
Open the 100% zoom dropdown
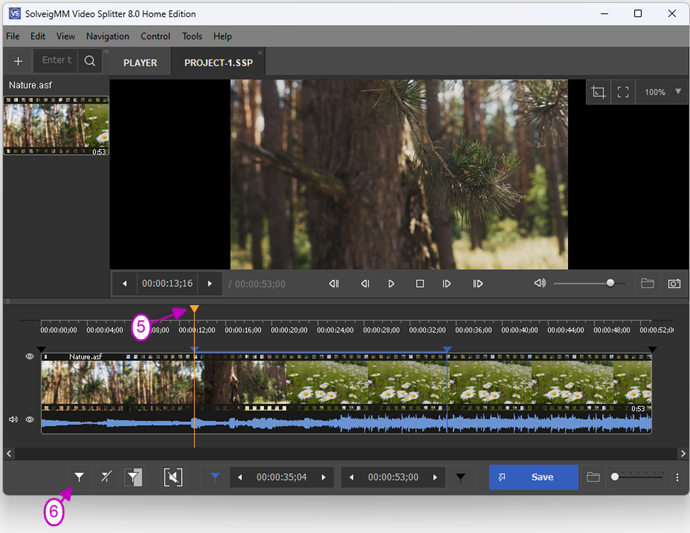pyautogui.click(x=662, y=92)
